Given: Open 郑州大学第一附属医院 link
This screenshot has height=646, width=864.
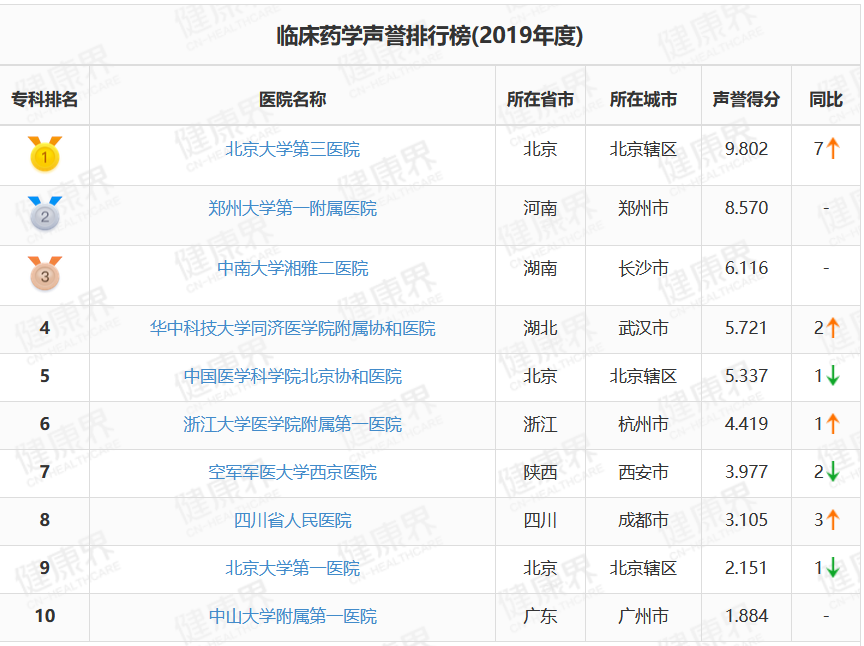Looking at the screenshot, I should click(x=293, y=208).
